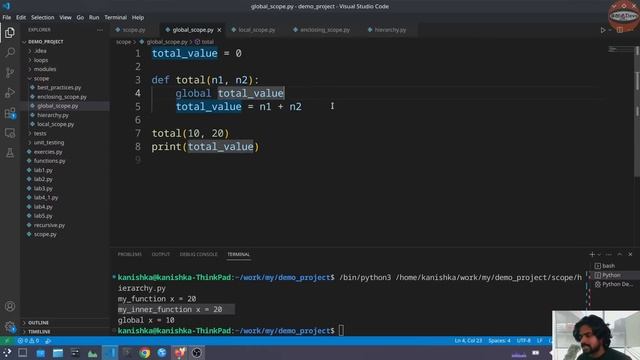Show the OUTPUT panel tab
This screenshot has height=360, width=640.
tap(160, 254)
